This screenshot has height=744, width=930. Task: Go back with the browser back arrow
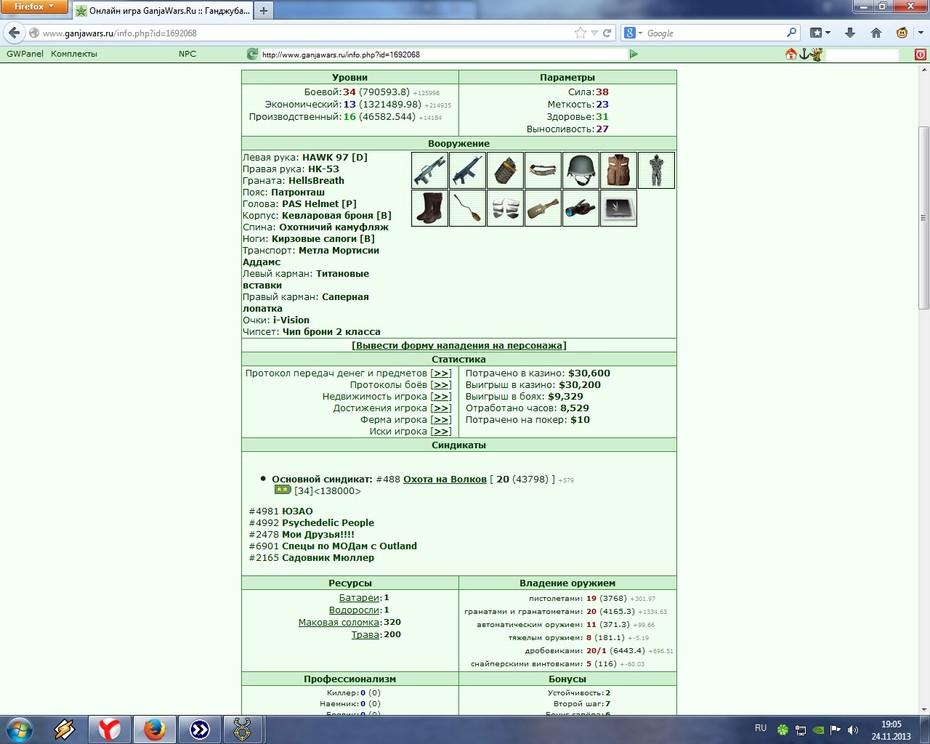[x=15, y=33]
